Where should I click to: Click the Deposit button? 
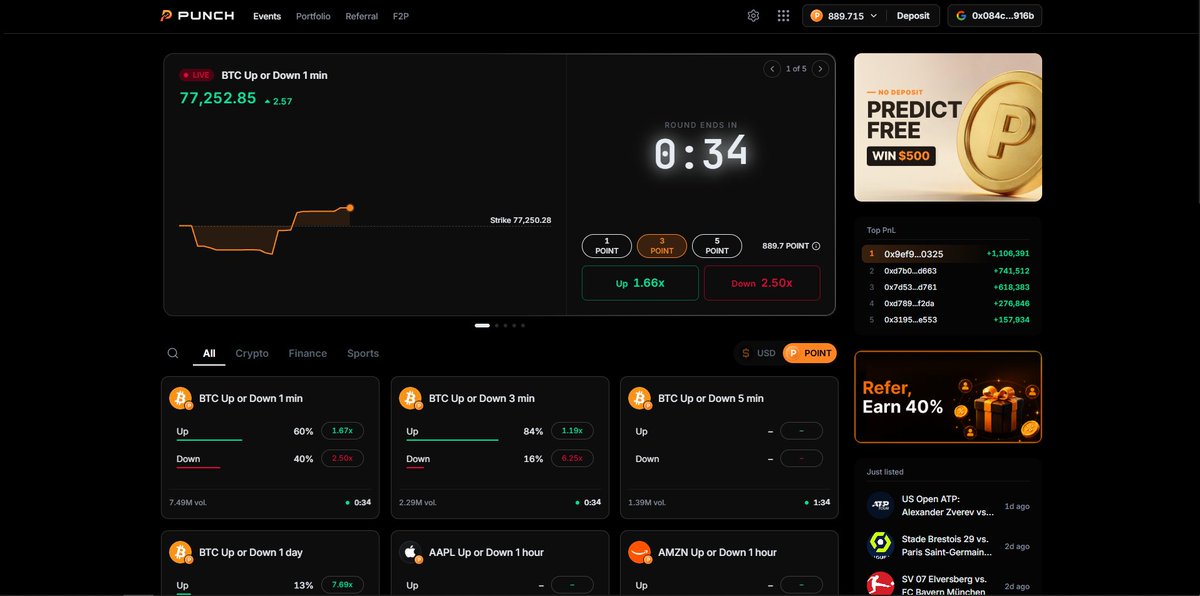point(913,16)
